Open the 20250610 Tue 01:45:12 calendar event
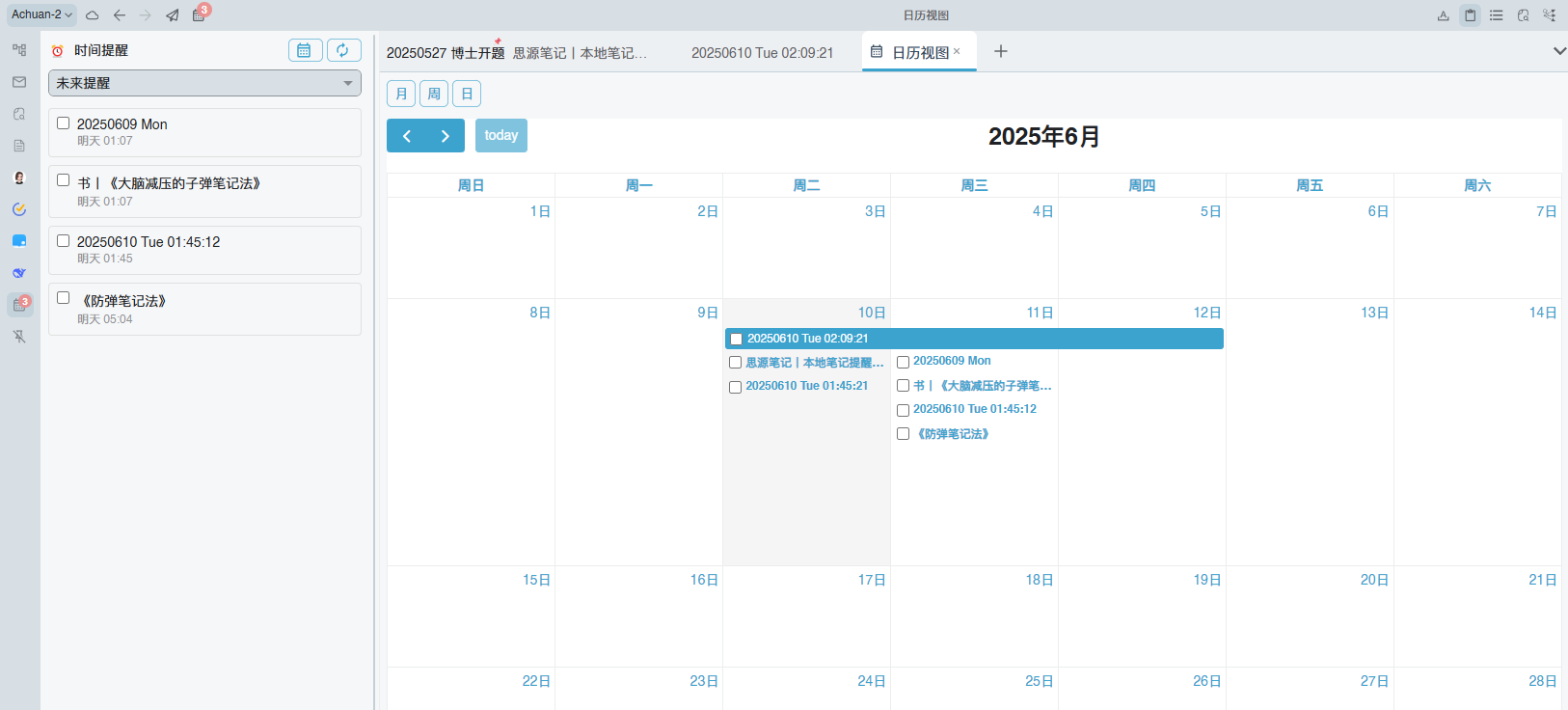This screenshot has height=710, width=1568. 975,409
